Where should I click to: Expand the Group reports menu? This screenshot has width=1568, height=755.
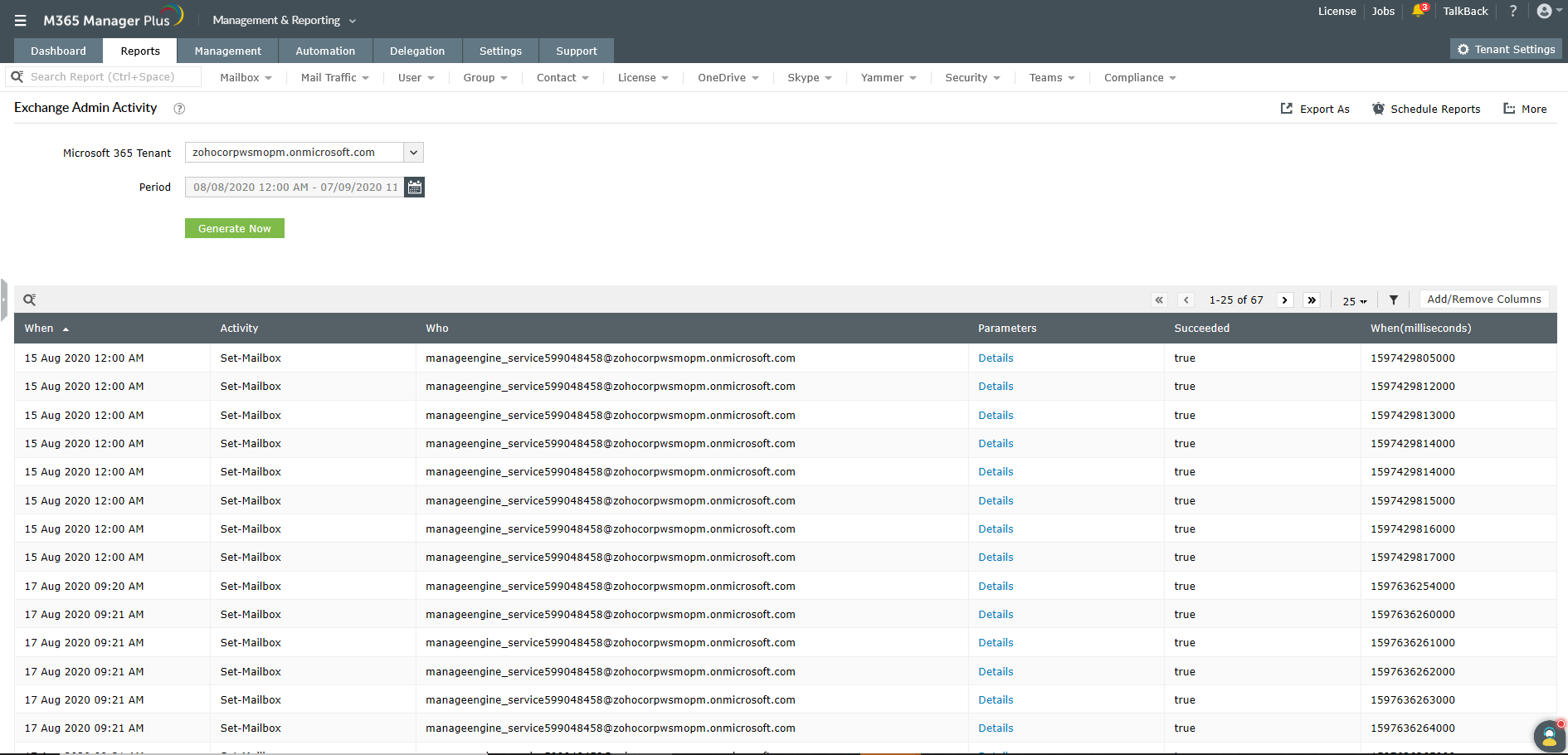pos(485,78)
